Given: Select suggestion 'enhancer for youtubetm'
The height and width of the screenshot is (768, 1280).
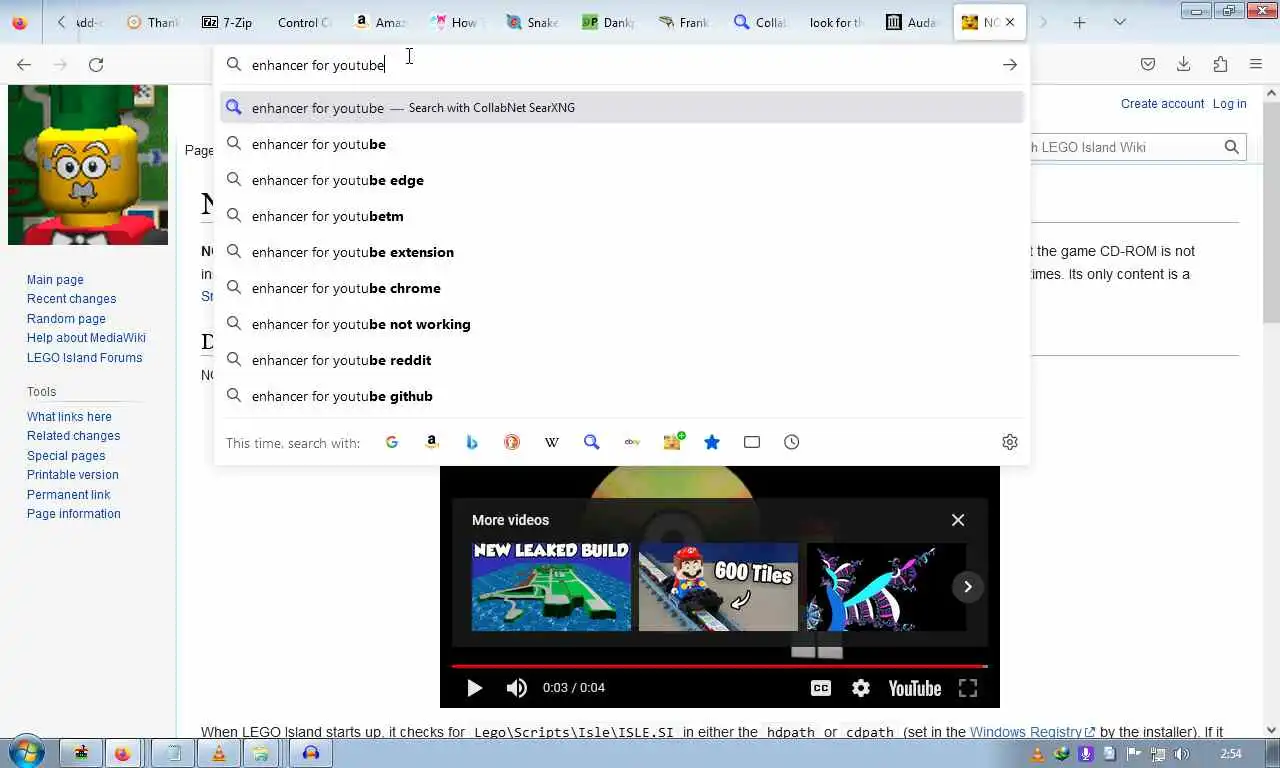Looking at the screenshot, I should (x=622, y=216).
